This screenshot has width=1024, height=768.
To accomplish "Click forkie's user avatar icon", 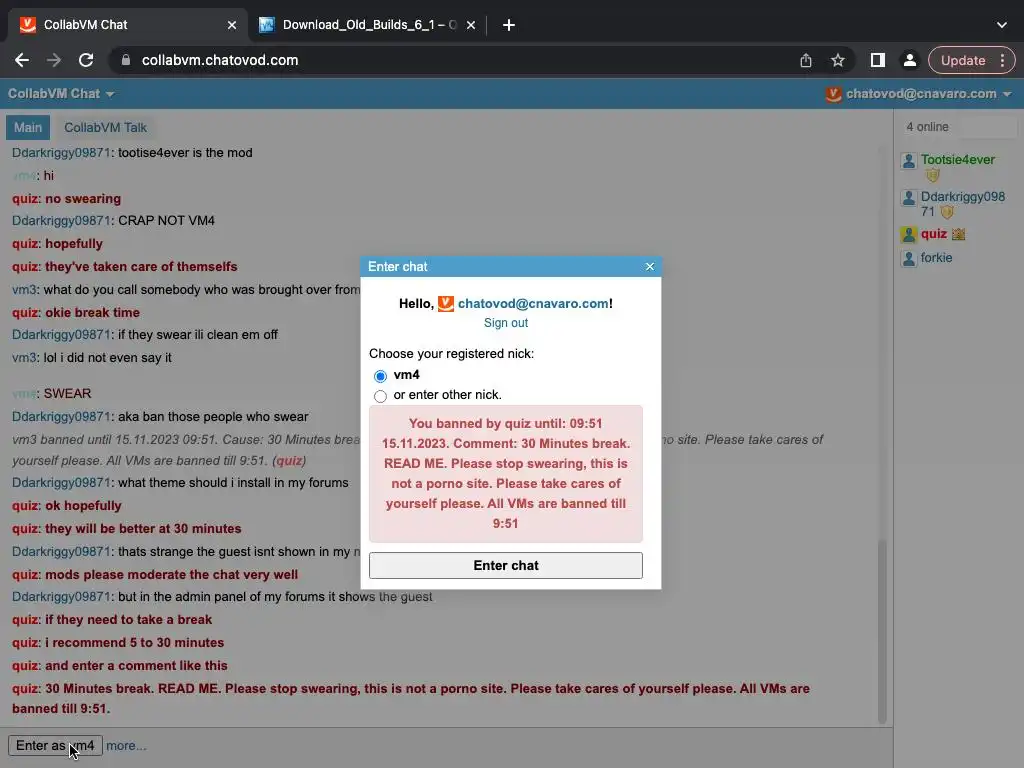I will [x=908, y=259].
